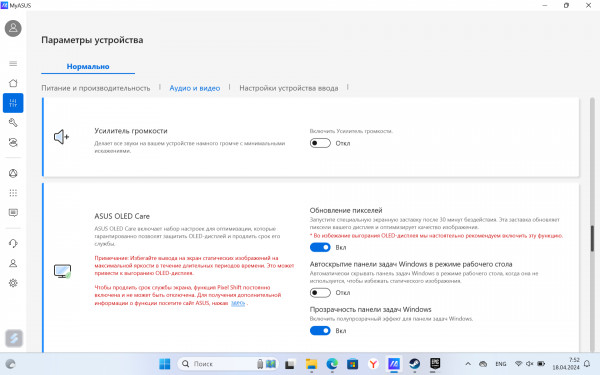The width and height of the screenshot is (600, 375).
Task: Launch Microsoft Edge from taskbar
Action: [332, 364]
